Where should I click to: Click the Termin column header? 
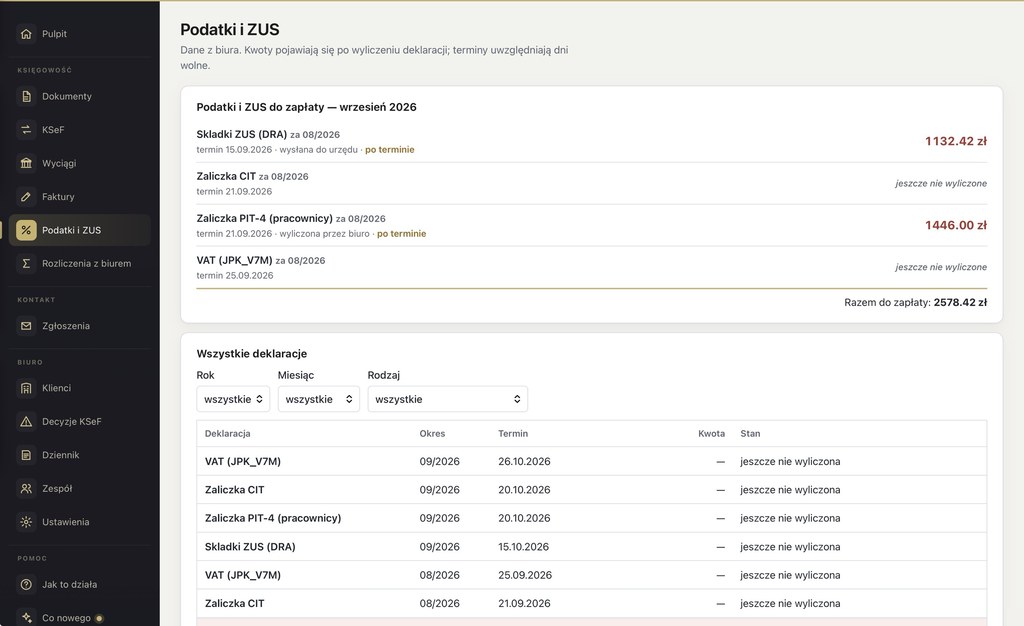[513, 433]
